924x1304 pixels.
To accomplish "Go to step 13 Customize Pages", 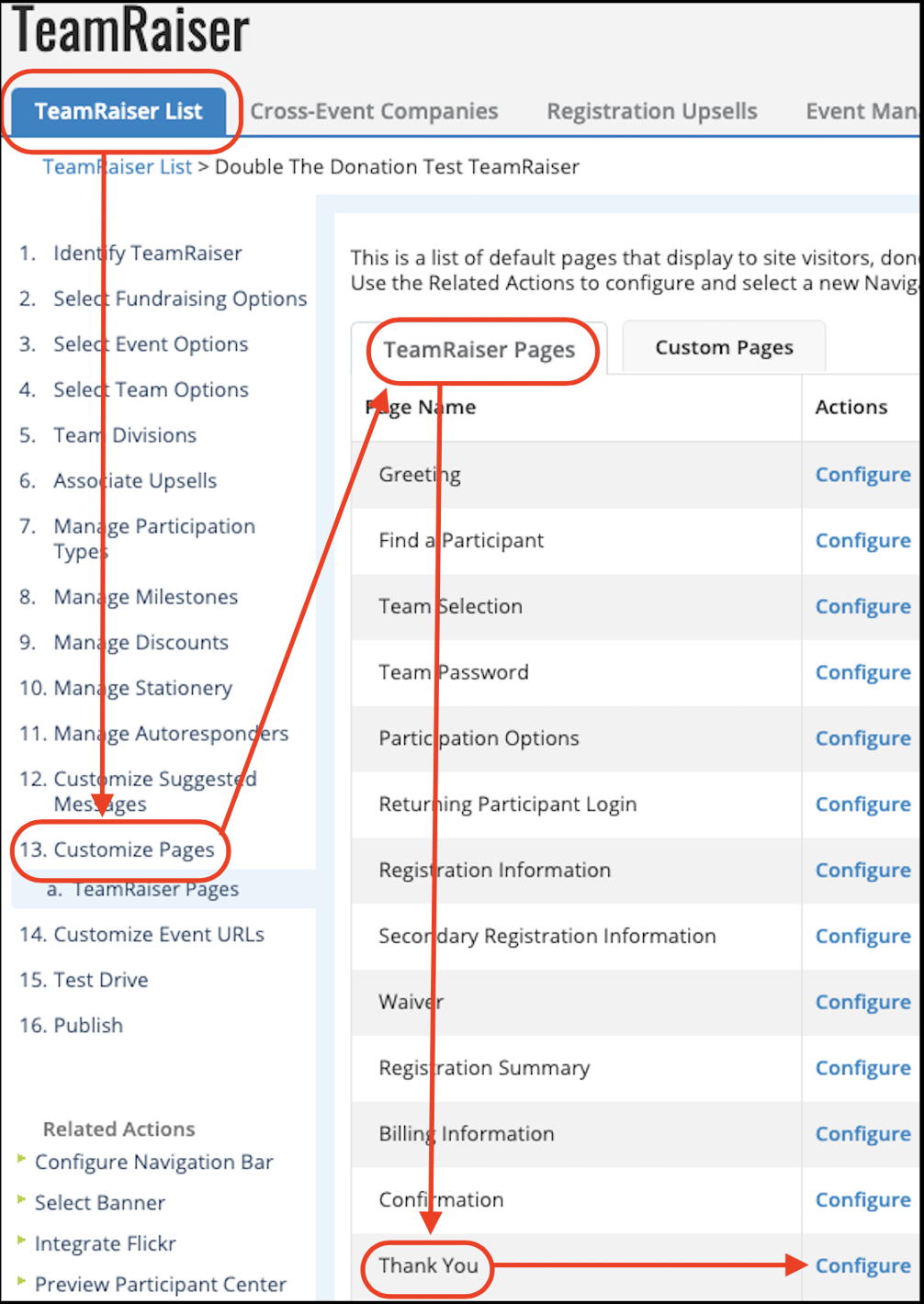I will pos(133,849).
